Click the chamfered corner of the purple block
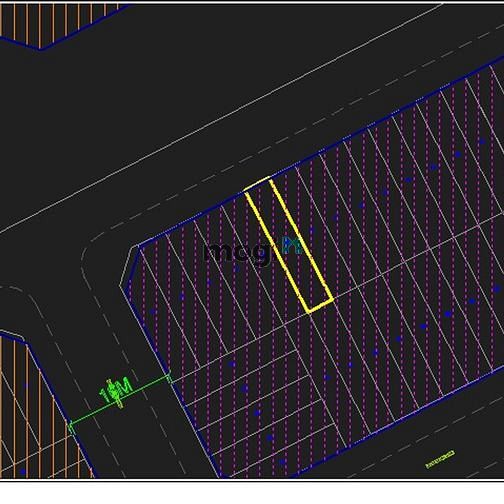The width and height of the screenshot is (504, 504). 129,266
